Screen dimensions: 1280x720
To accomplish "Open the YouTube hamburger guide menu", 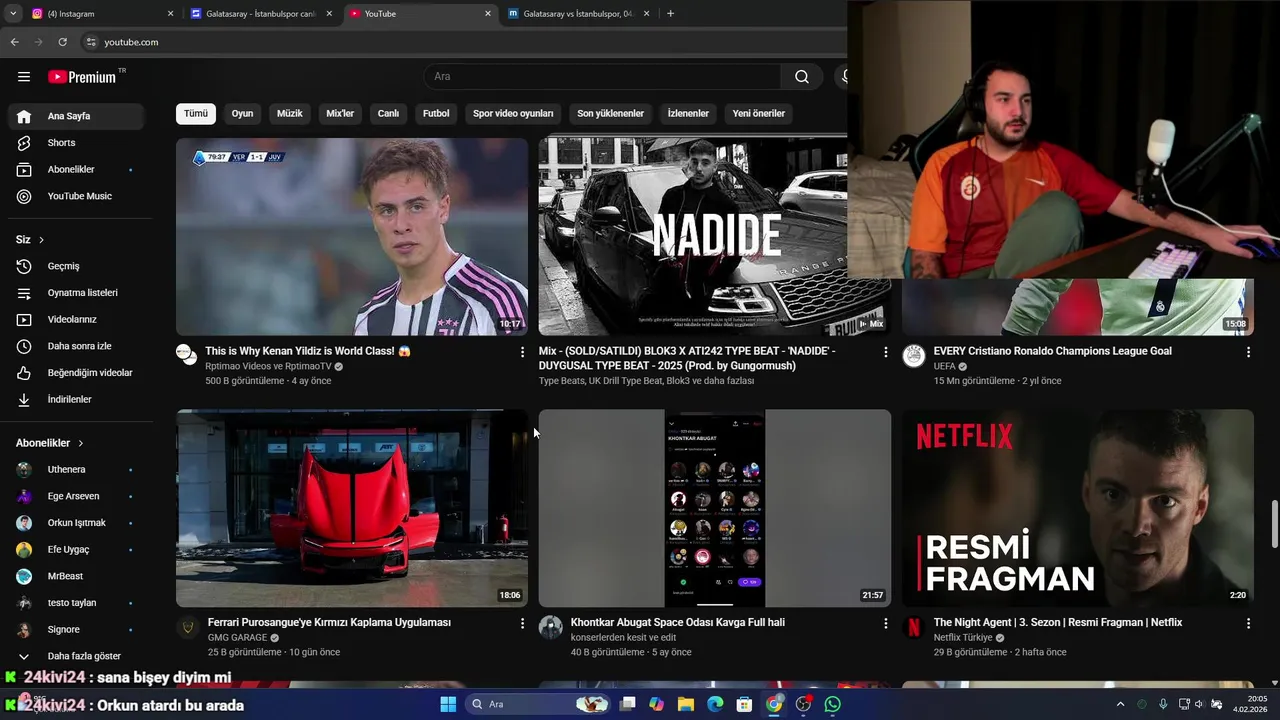I will tap(24, 77).
